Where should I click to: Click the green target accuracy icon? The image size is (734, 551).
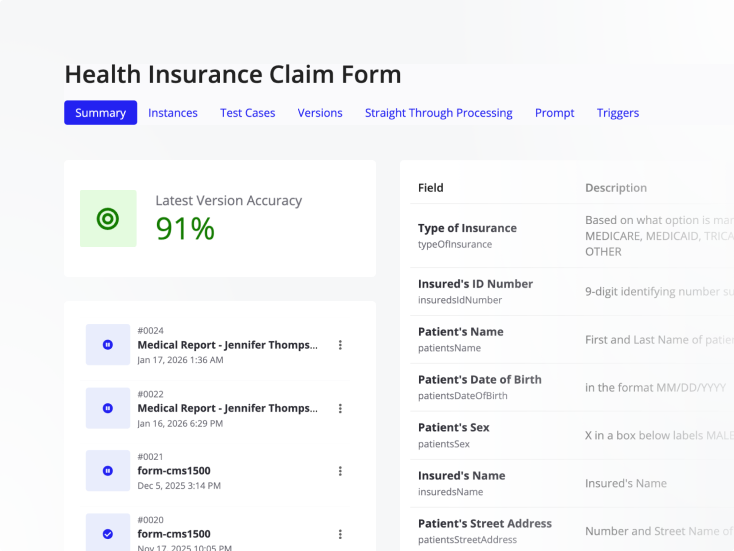click(x=108, y=219)
